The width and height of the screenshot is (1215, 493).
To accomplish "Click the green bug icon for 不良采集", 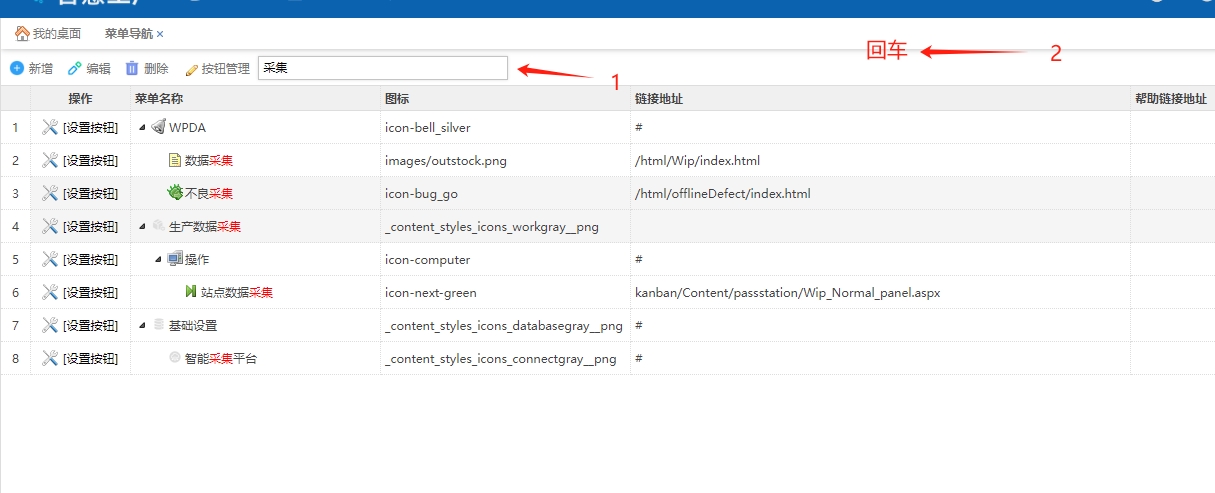I will [175, 193].
